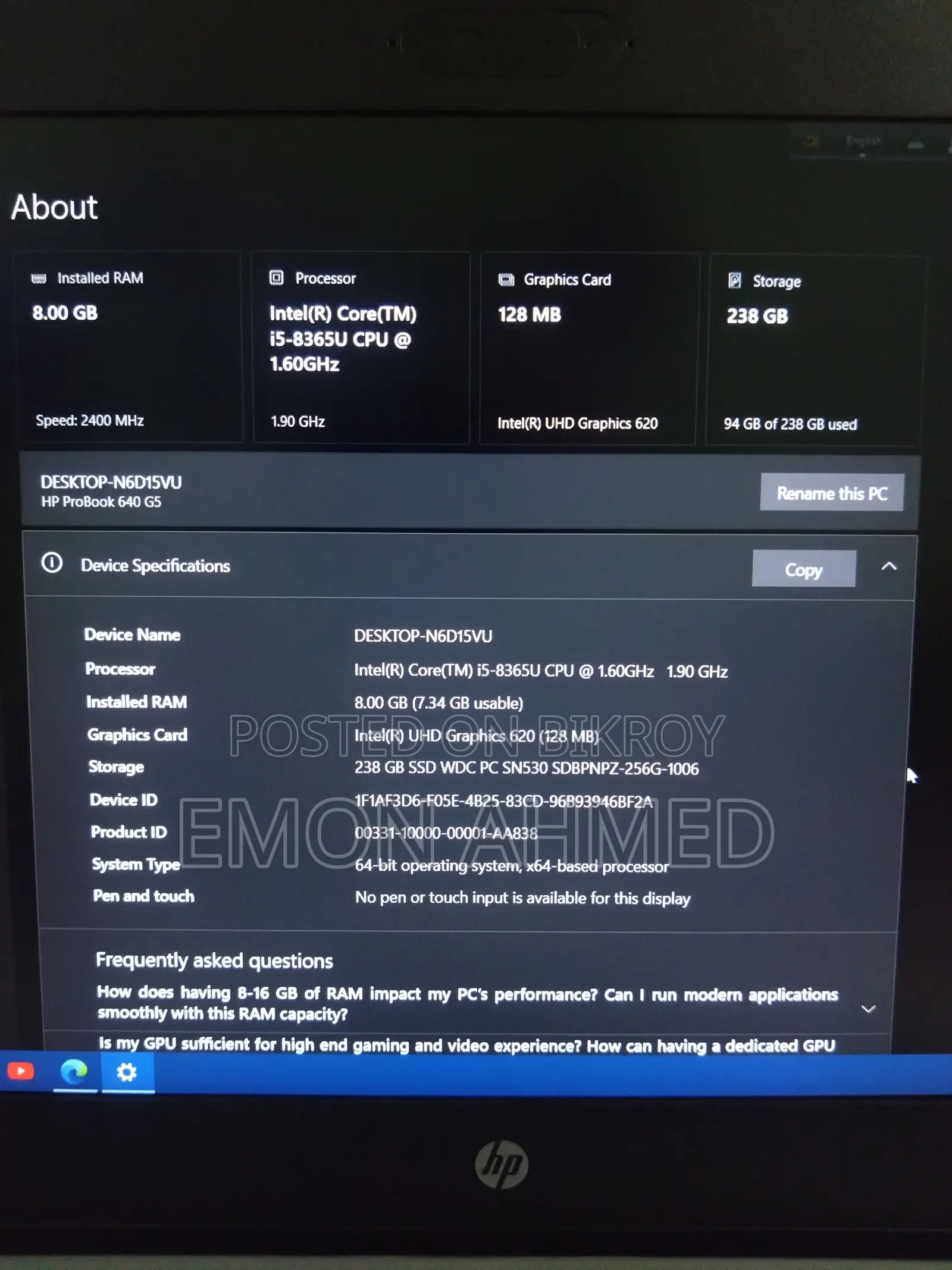The image size is (952, 1270).
Task: Click the HP ProBook 640 G5 model text
Action: (x=101, y=502)
